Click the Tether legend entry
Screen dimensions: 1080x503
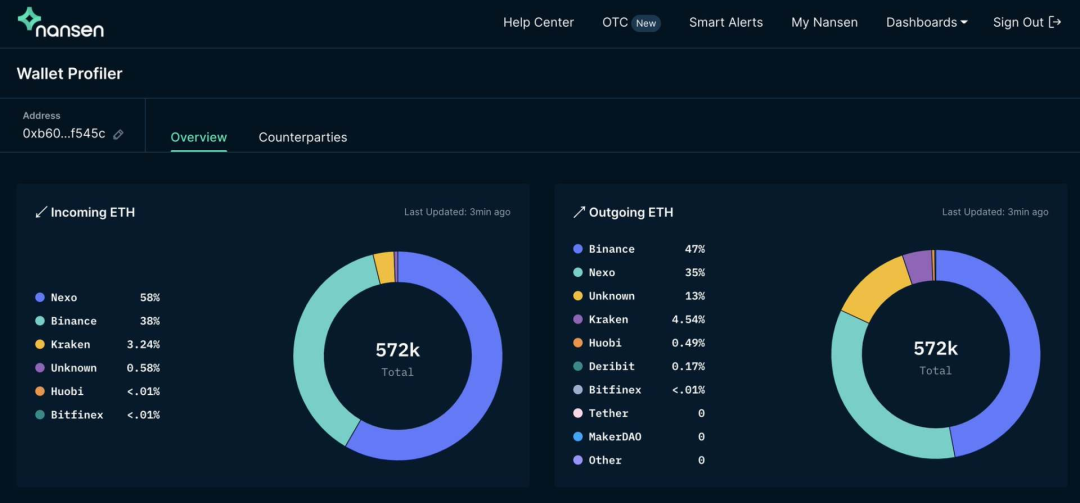[638, 413]
